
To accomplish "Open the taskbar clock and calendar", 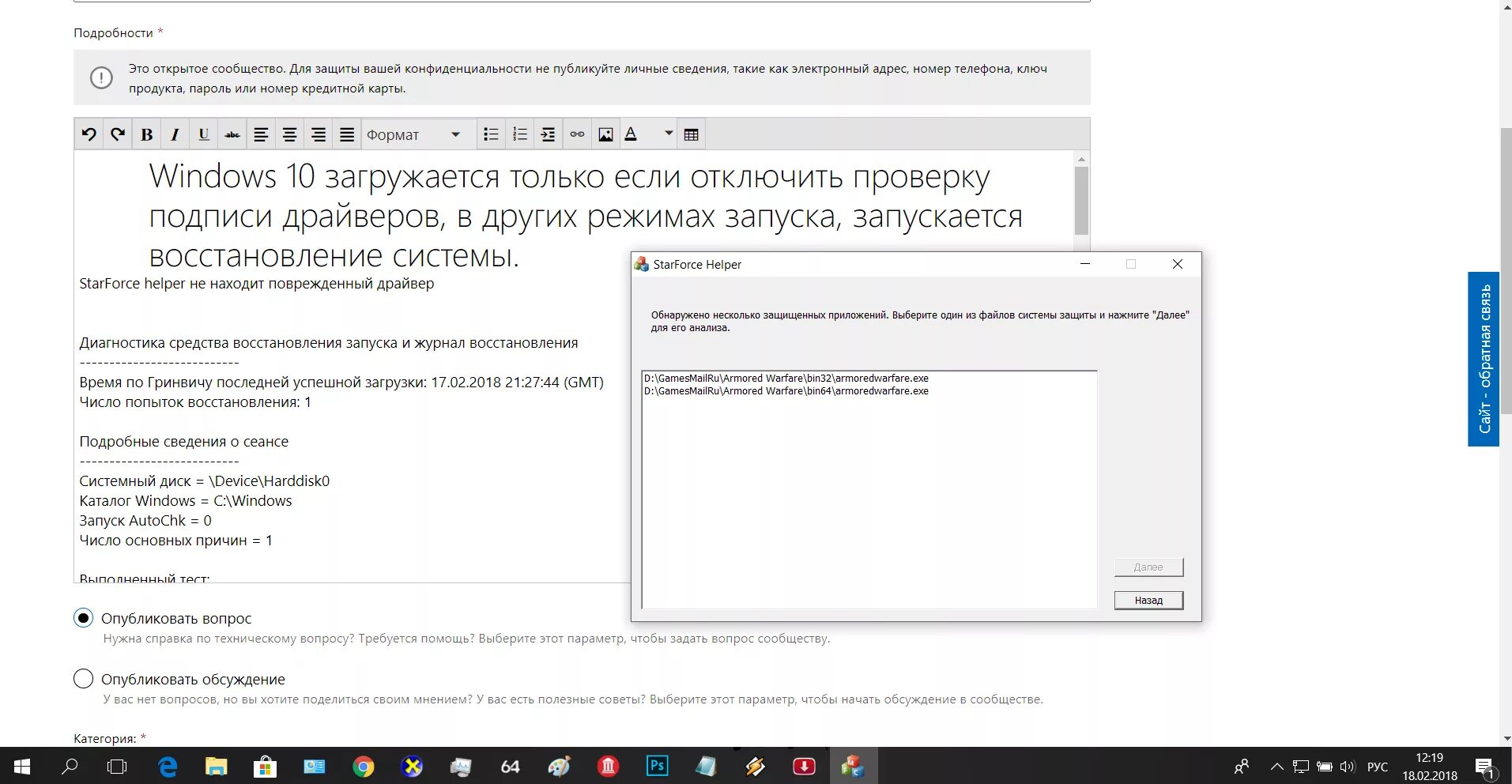I will pyautogui.click(x=1429, y=766).
